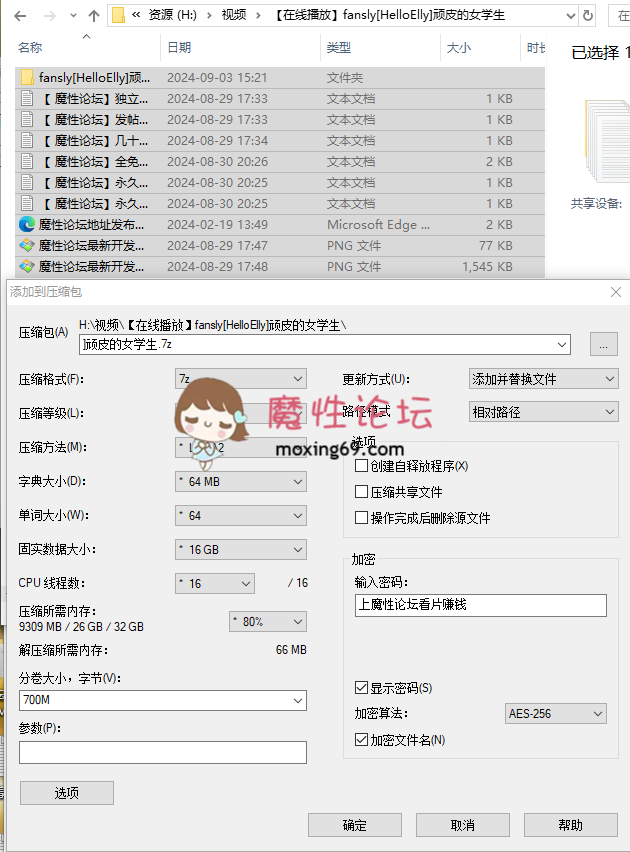
Task: Click the password input field
Action: pos(480,605)
